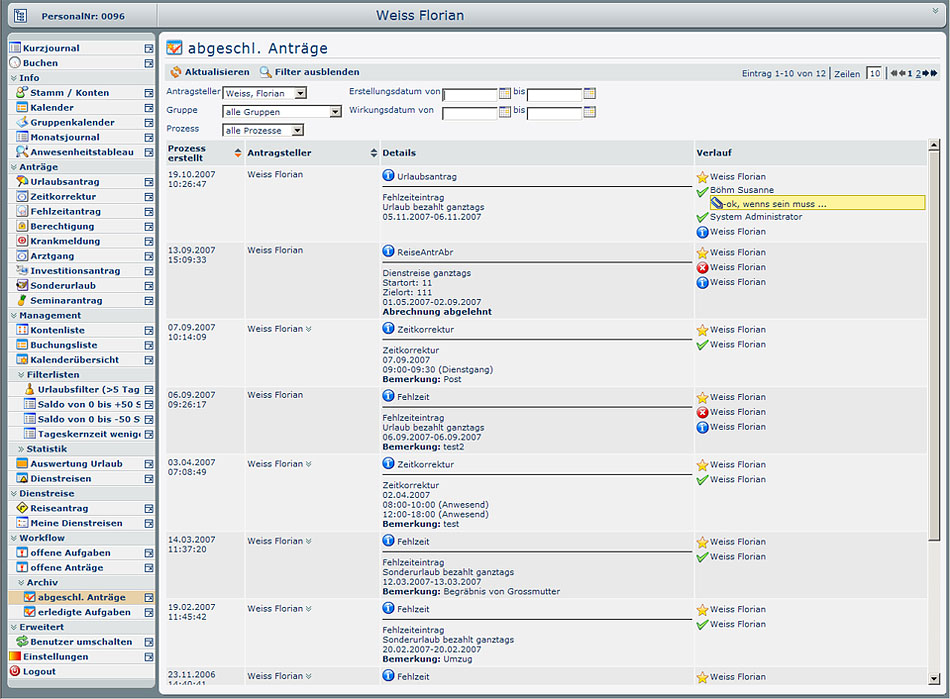Click new-window icon beside offene Aufgaben
Viewport: 950px width, 699px height.
[149, 553]
